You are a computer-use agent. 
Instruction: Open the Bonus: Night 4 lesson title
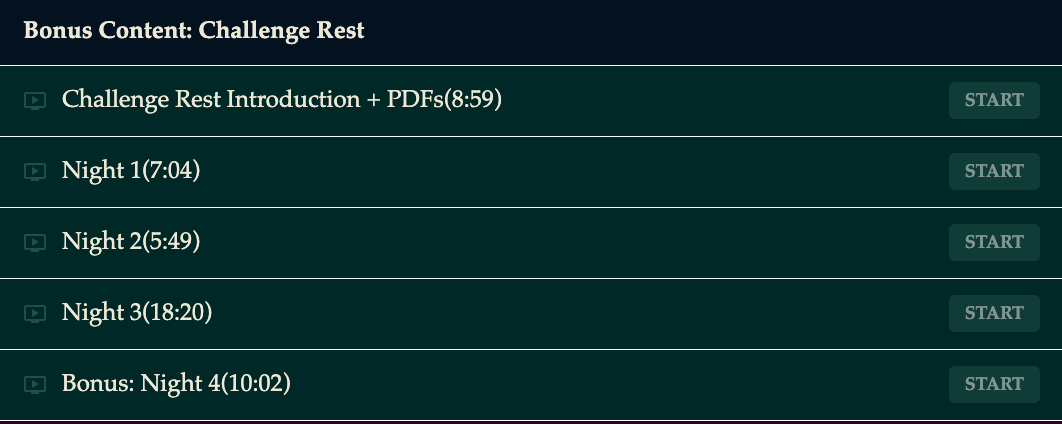pyautogui.click(x=176, y=384)
